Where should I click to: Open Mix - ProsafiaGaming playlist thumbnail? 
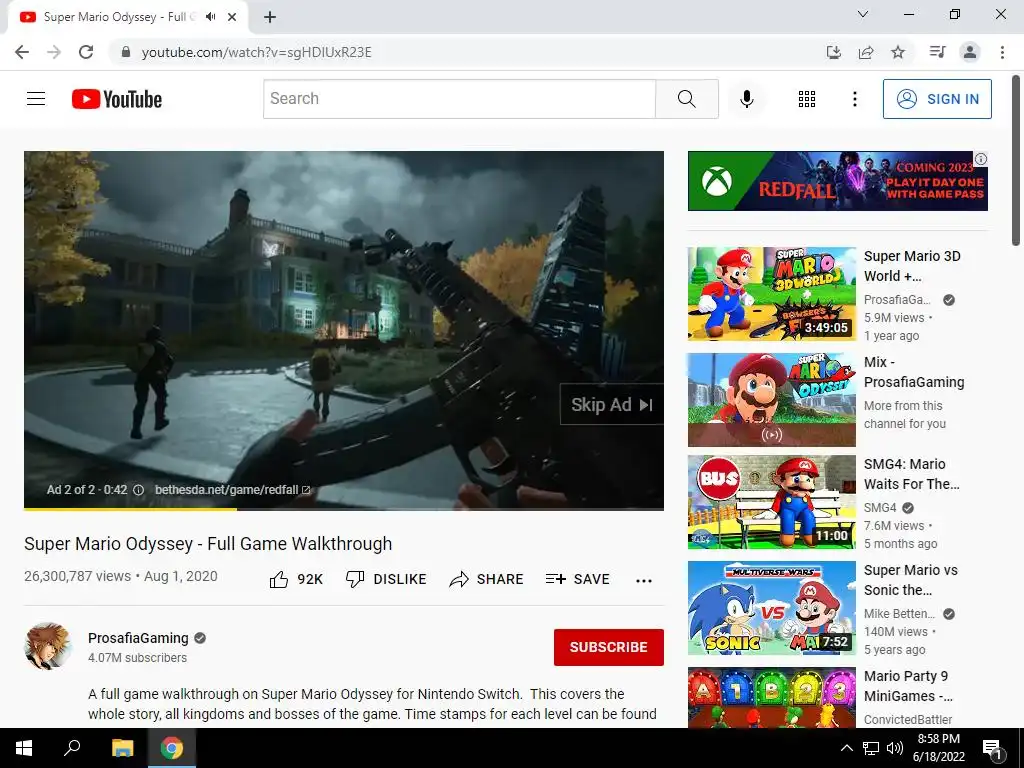coord(771,400)
